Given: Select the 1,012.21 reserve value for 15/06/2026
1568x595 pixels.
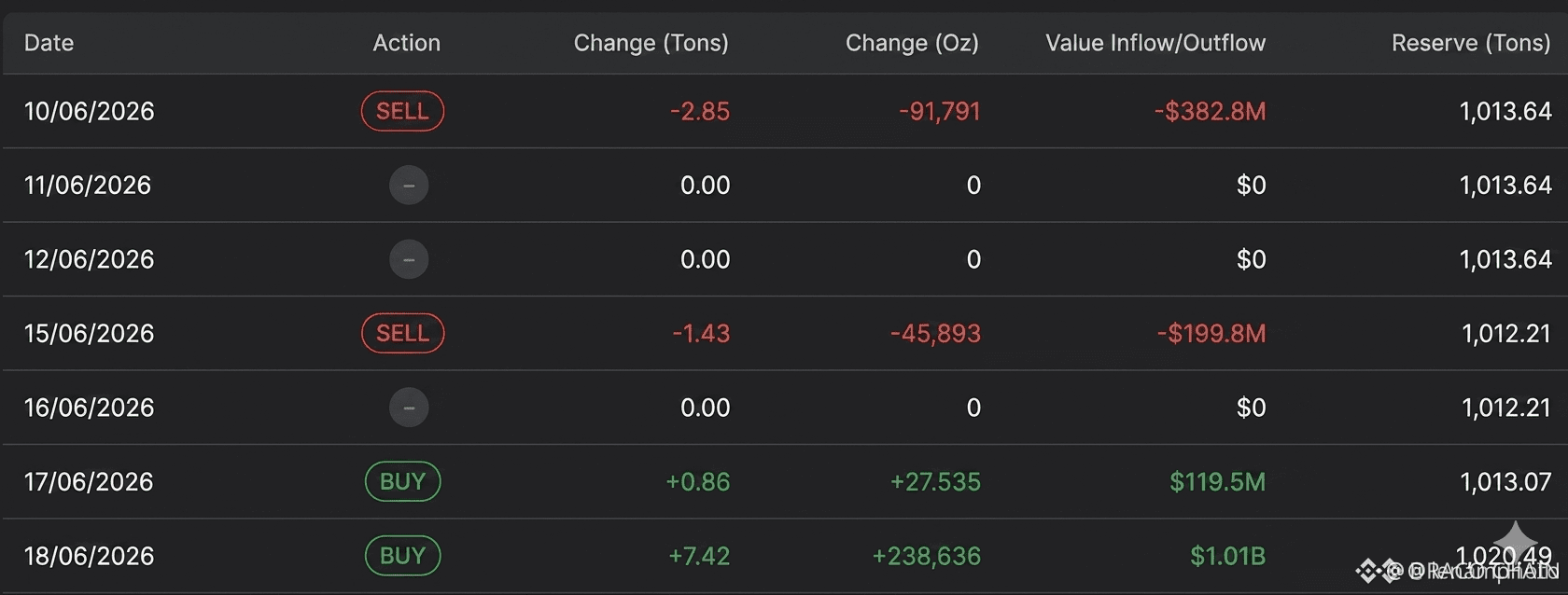Looking at the screenshot, I should coord(1506,333).
